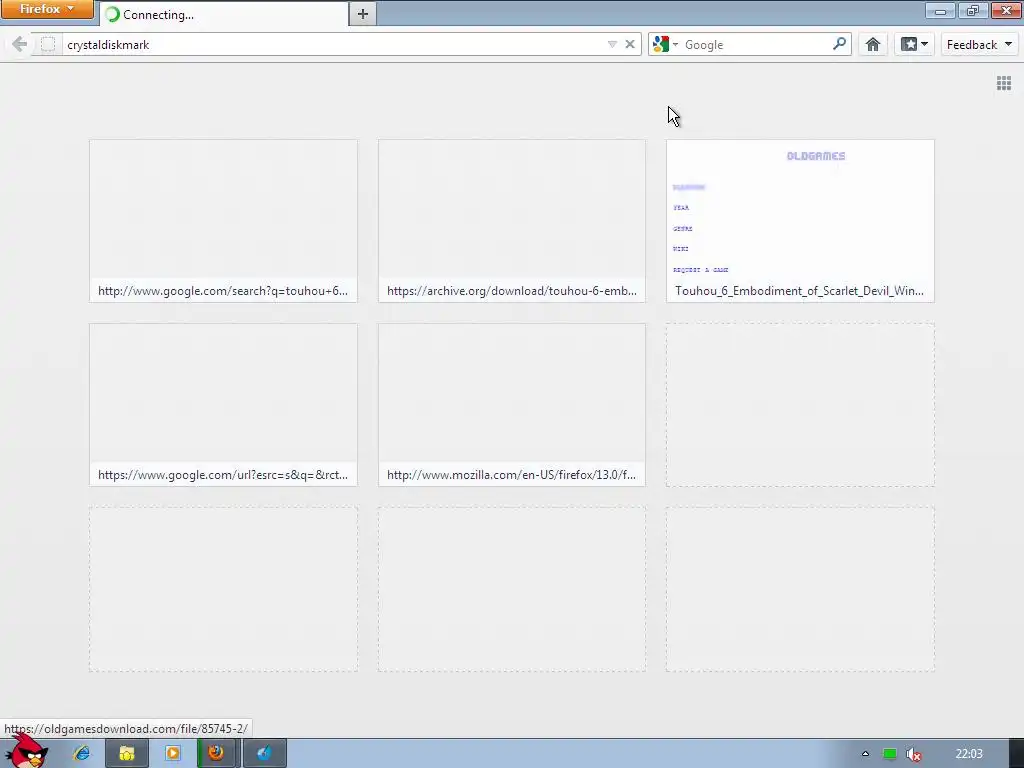Screen dimensions: 1024x768
Task: Open the Touhou_6_Embodiment_of_Scarlet_Devil OldGames tile
Action: click(800, 221)
